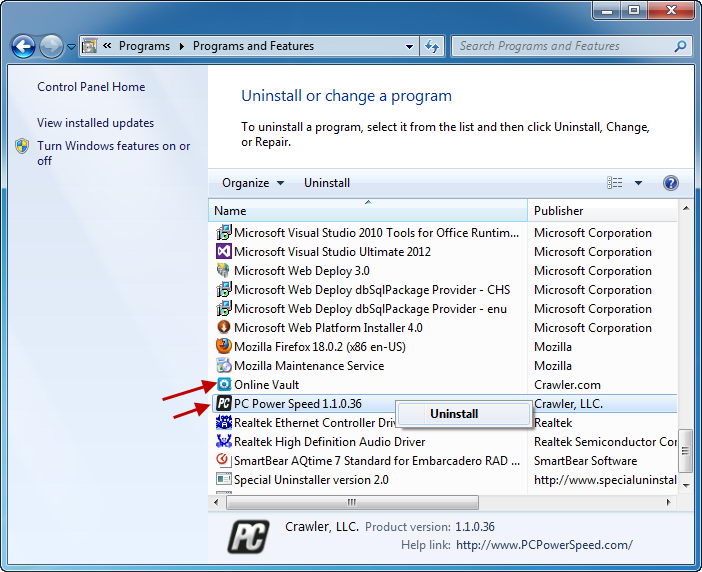This screenshot has width=702, height=572.
Task: Select Microsoft Web Deploy 3.0 entry
Action: pyautogui.click(x=302, y=271)
